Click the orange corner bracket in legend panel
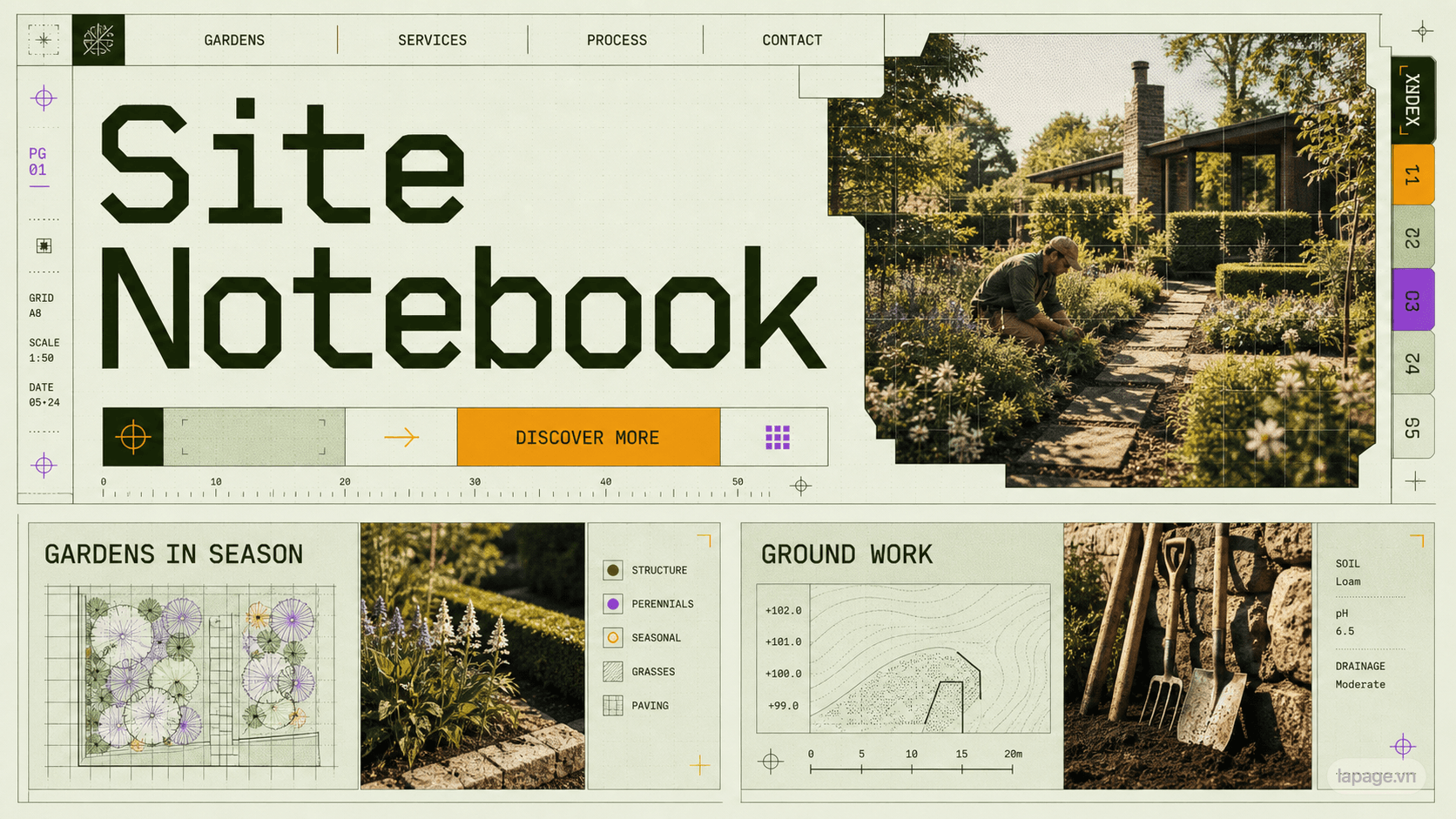Viewport: 1456px width, 819px height. pos(704,540)
